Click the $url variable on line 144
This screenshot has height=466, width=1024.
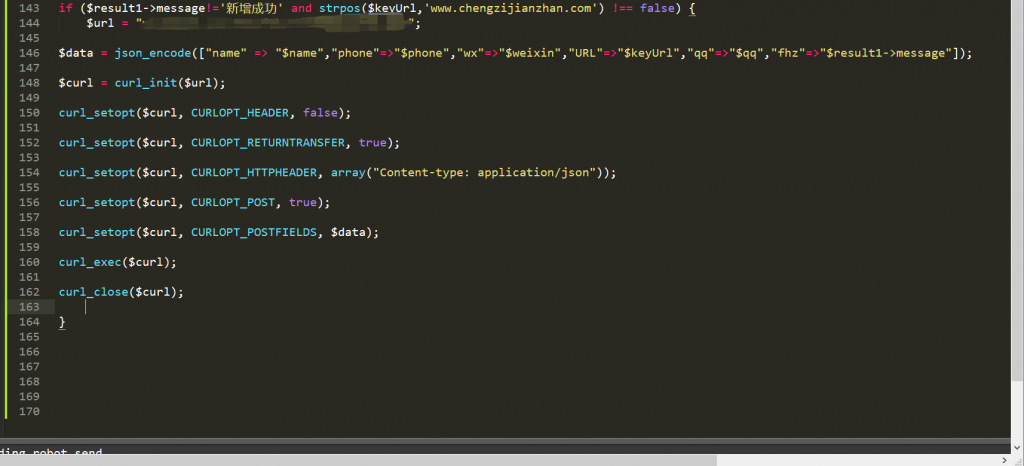(x=100, y=22)
